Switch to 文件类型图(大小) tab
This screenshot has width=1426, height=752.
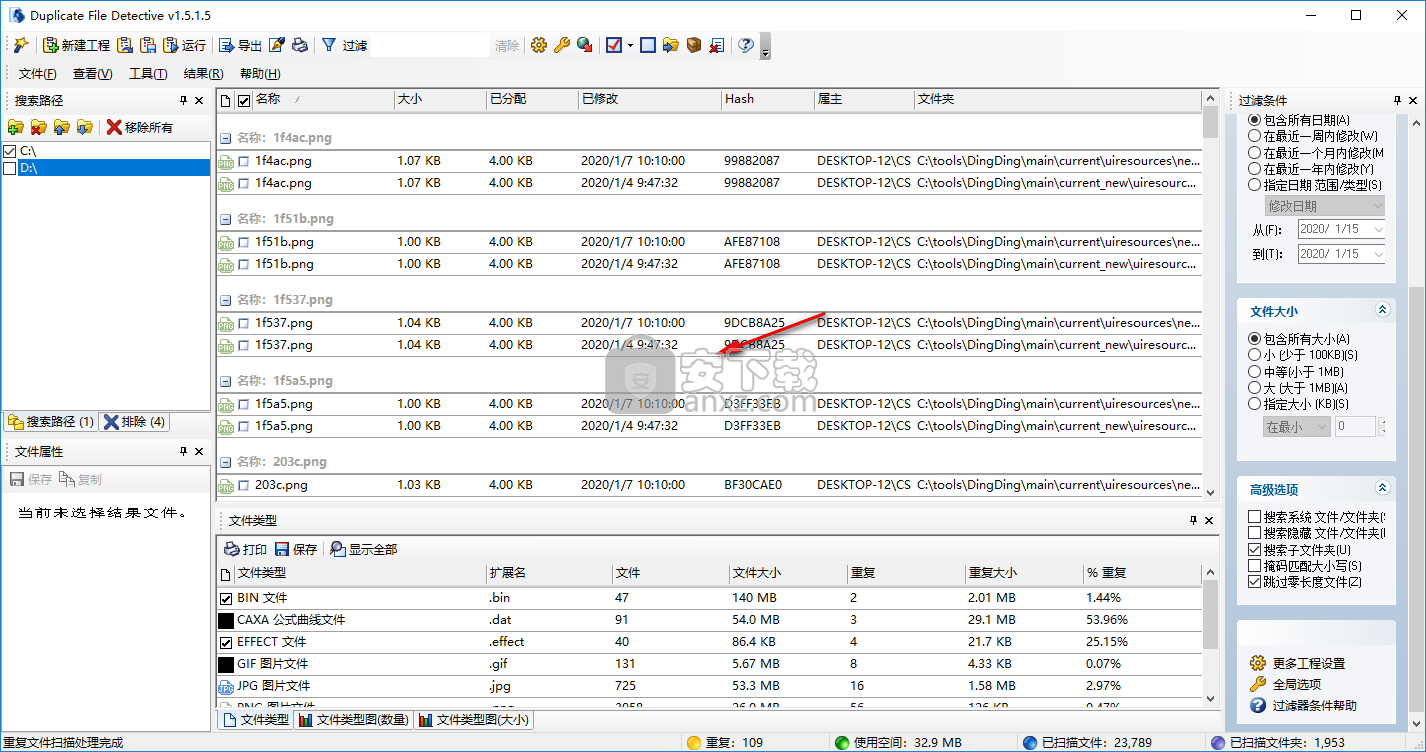point(474,720)
